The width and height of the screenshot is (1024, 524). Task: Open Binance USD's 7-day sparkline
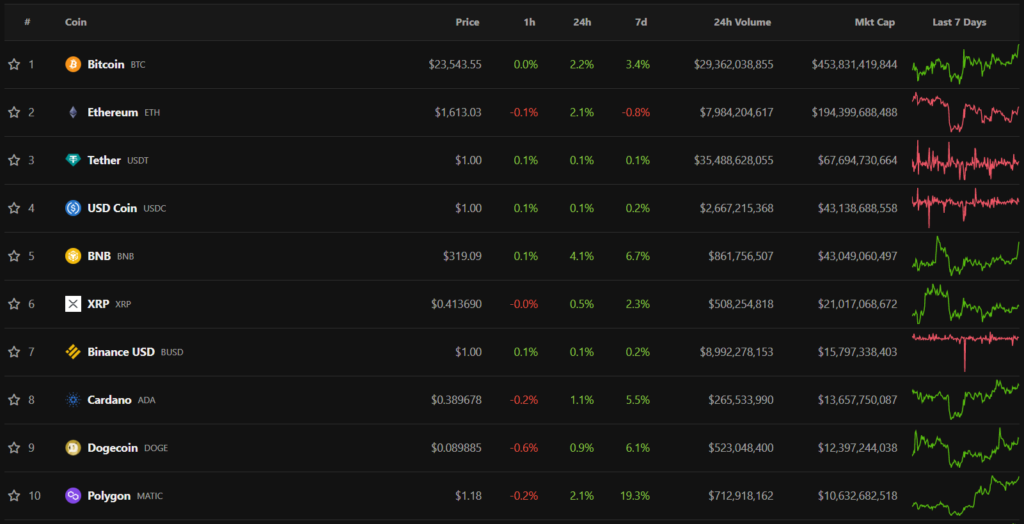(x=966, y=352)
